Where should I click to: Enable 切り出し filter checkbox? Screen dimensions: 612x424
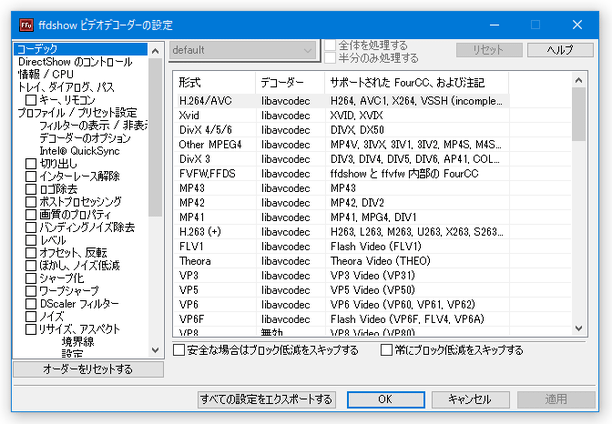[x=31, y=164]
